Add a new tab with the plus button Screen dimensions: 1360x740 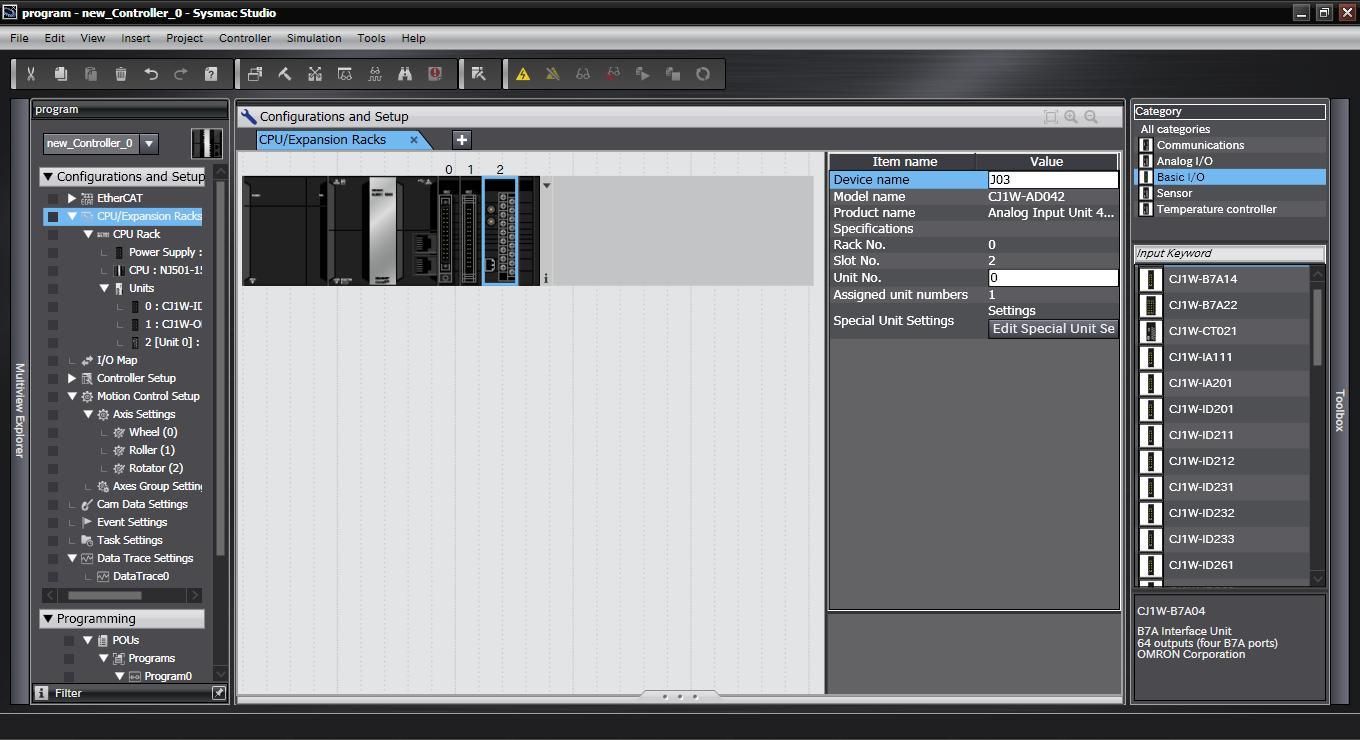click(x=461, y=140)
